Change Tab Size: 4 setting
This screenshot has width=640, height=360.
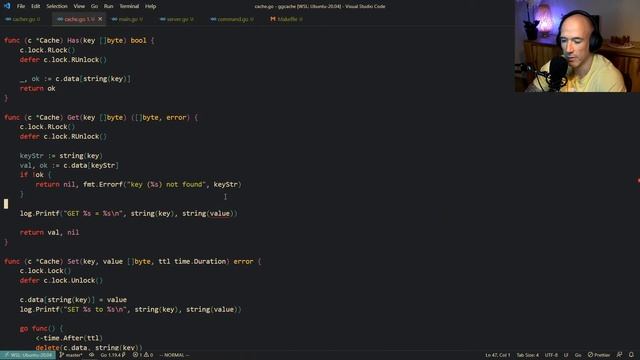(527, 355)
